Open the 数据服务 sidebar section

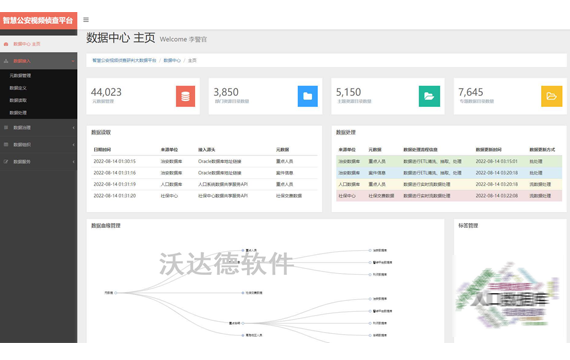pos(39,162)
